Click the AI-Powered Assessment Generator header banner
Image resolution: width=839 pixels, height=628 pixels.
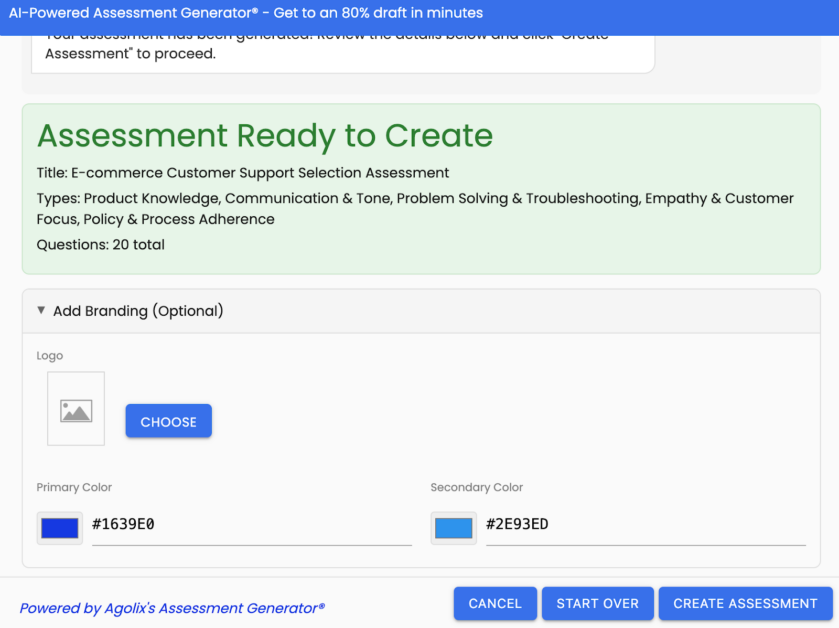click(246, 14)
